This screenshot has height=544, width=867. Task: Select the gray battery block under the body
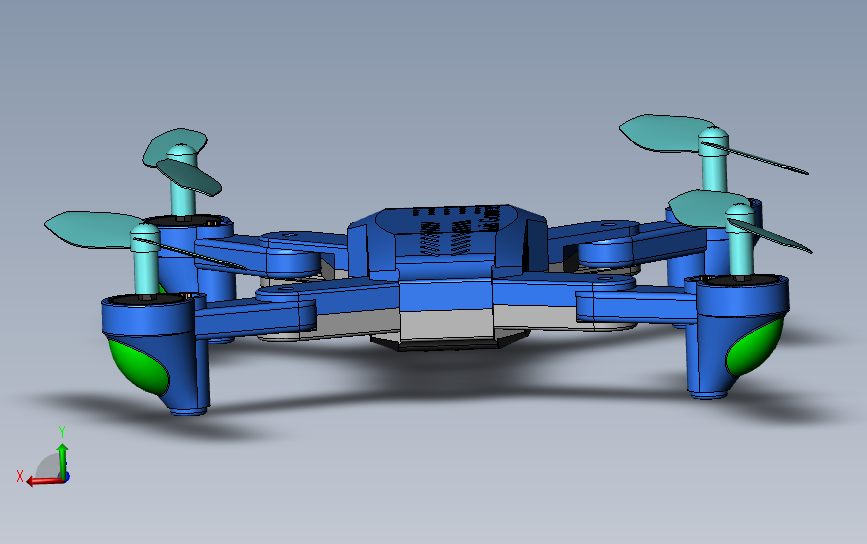tap(446, 324)
